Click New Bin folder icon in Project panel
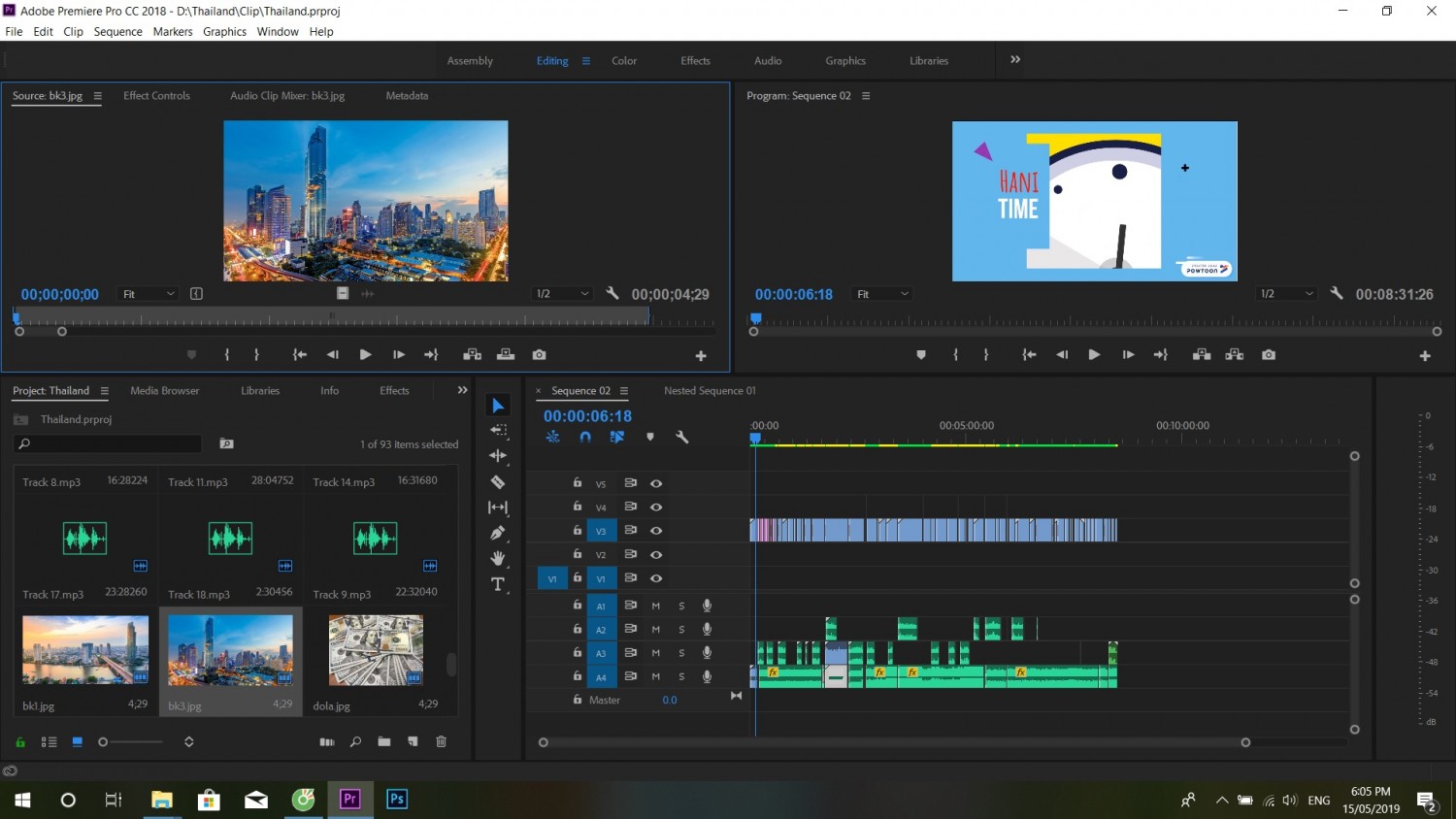Image resolution: width=1456 pixels, height=819 pixels. click(x=384, y=741)
